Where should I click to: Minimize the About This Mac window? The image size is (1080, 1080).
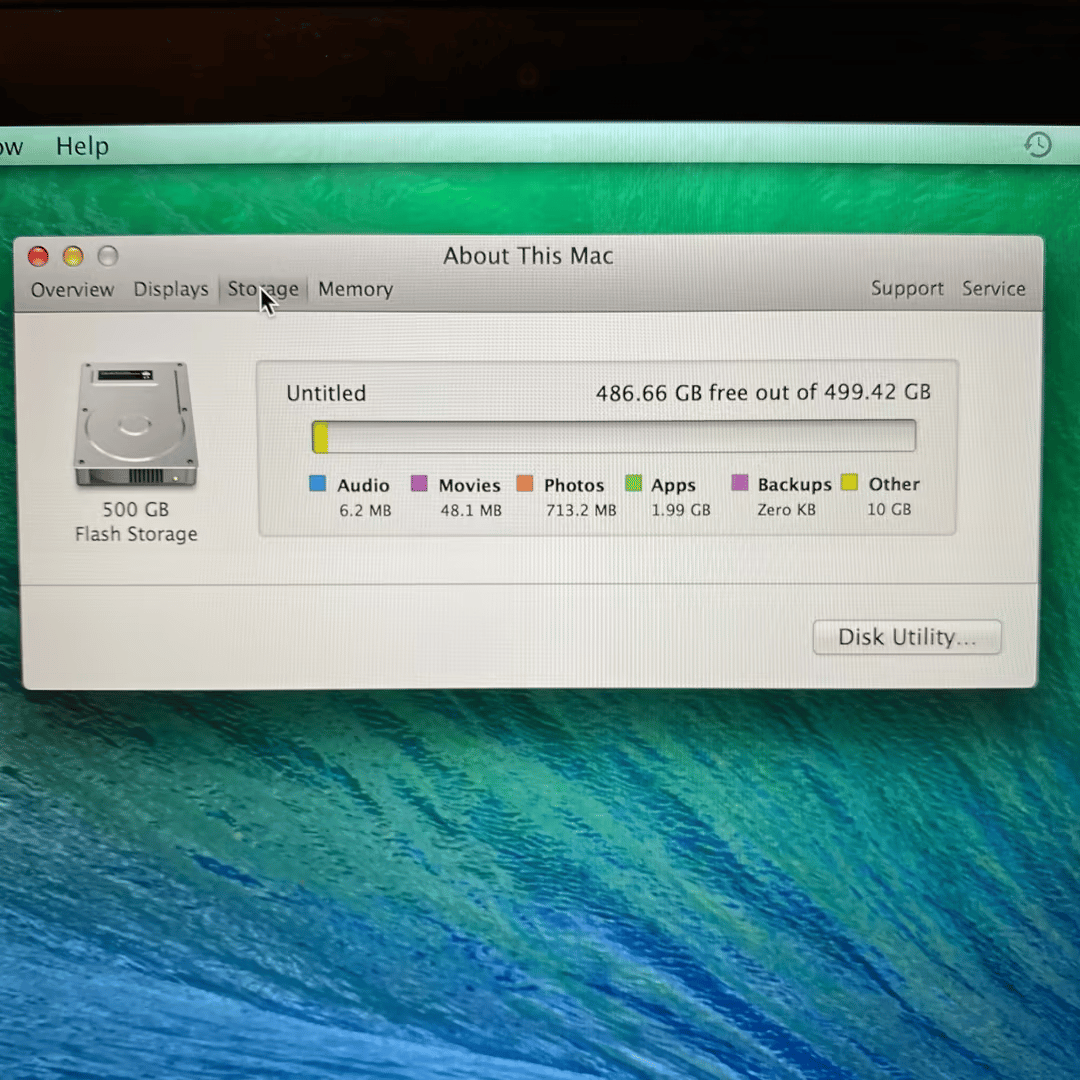coord(73,256)
